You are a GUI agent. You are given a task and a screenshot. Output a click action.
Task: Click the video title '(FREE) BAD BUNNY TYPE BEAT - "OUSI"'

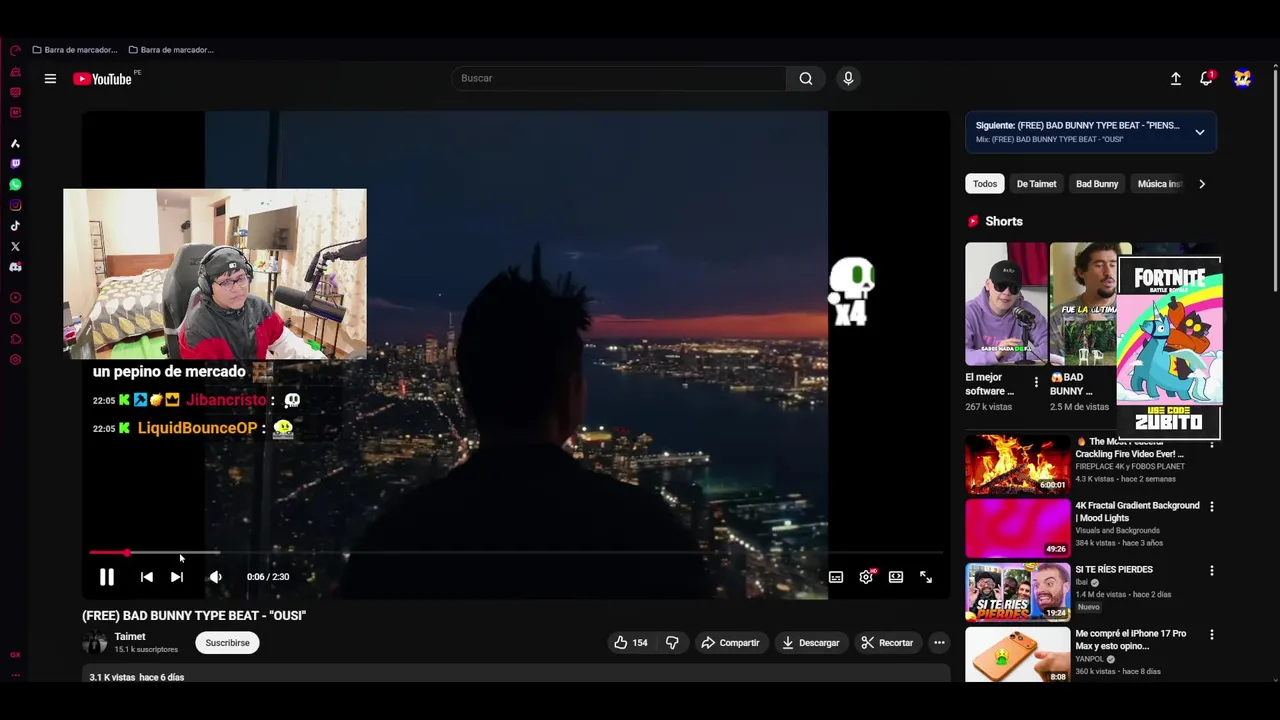pos(194,616)
